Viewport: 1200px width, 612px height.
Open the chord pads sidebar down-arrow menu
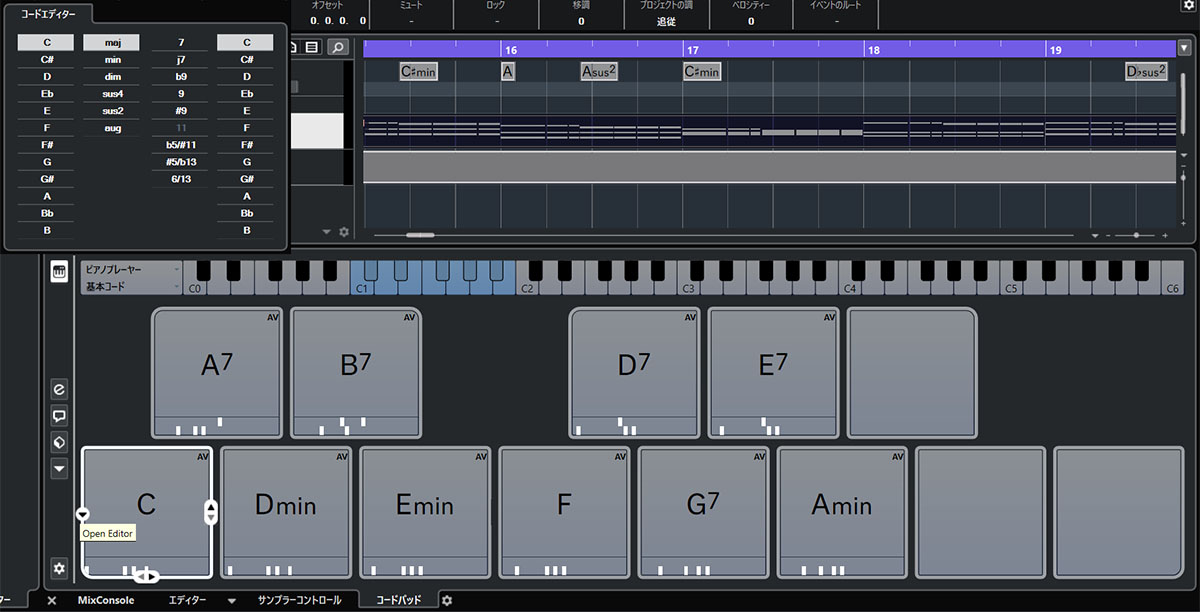[59, 468]
